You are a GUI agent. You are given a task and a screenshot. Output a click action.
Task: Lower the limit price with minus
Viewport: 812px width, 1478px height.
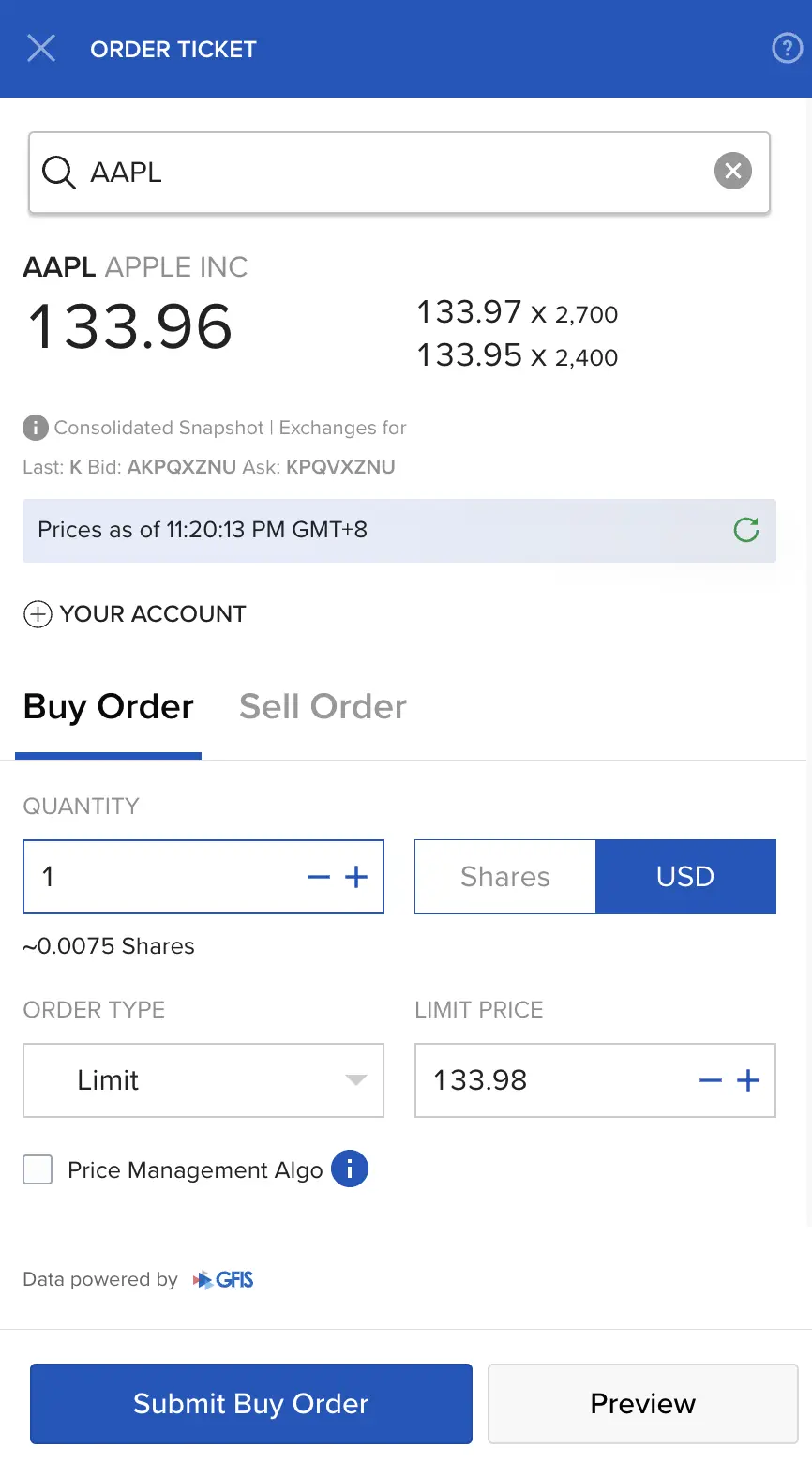point(711,1081)
